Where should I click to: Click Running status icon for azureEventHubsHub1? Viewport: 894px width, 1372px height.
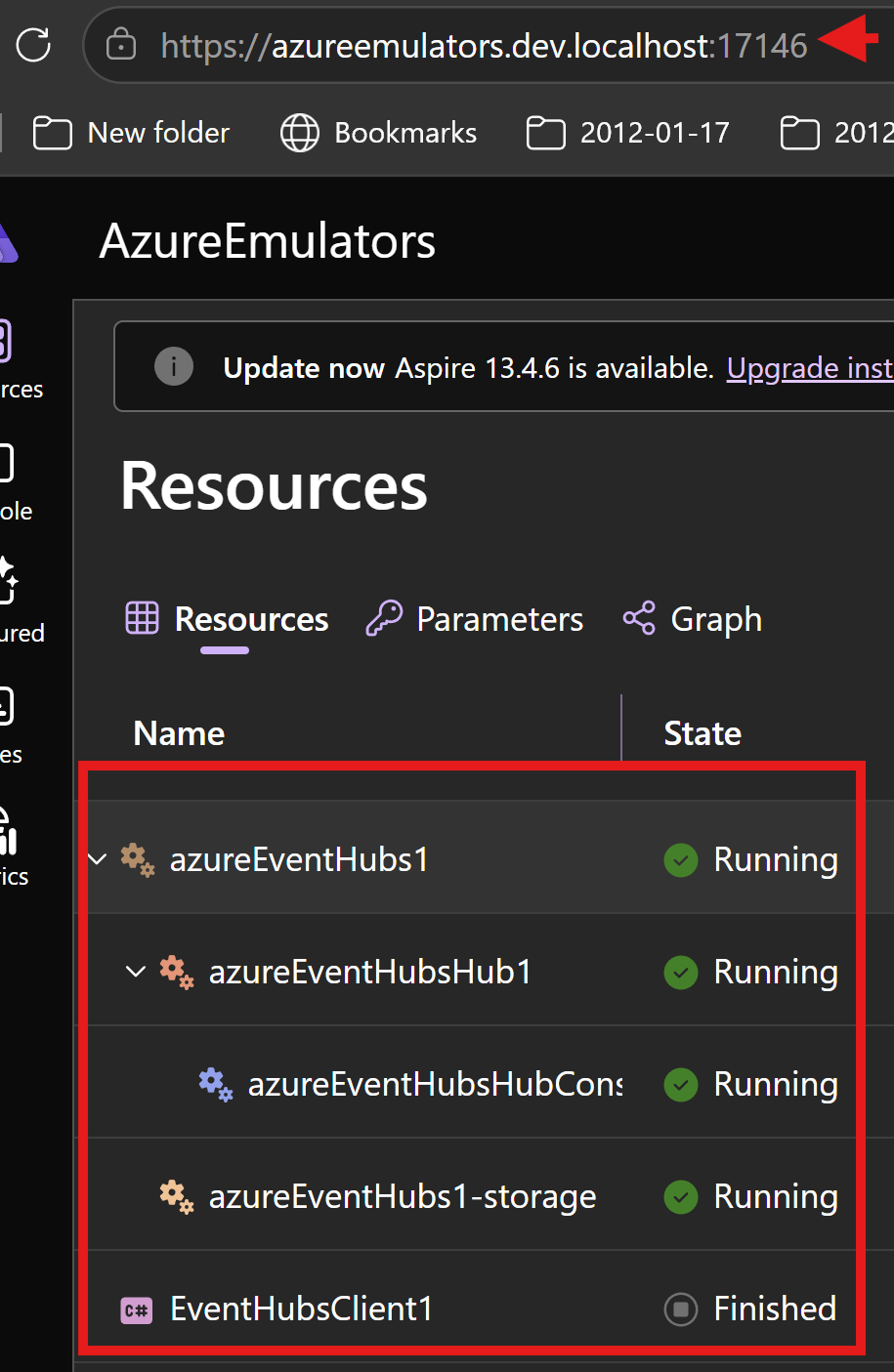click(681, 973)
